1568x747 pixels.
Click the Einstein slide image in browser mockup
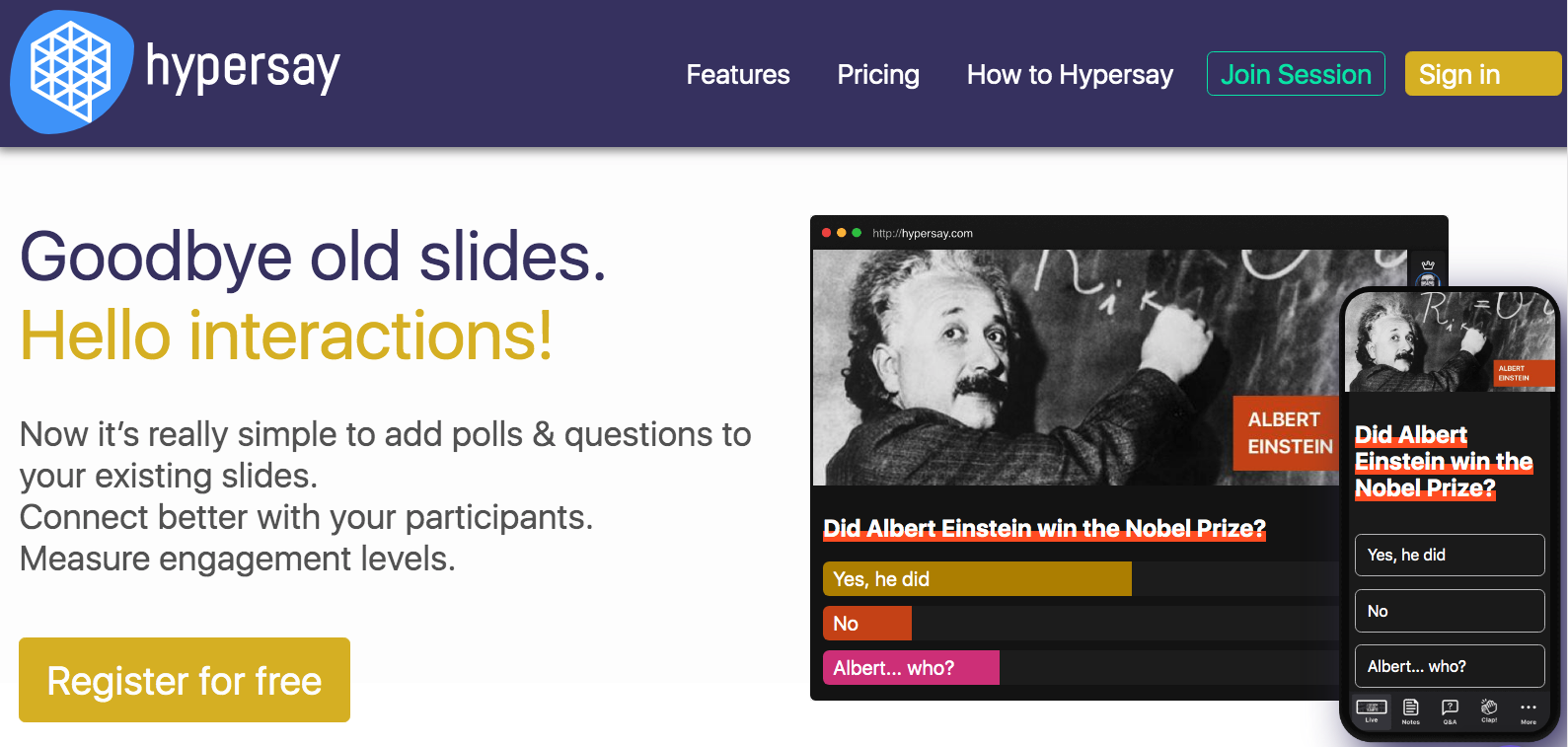[1076, 367]
